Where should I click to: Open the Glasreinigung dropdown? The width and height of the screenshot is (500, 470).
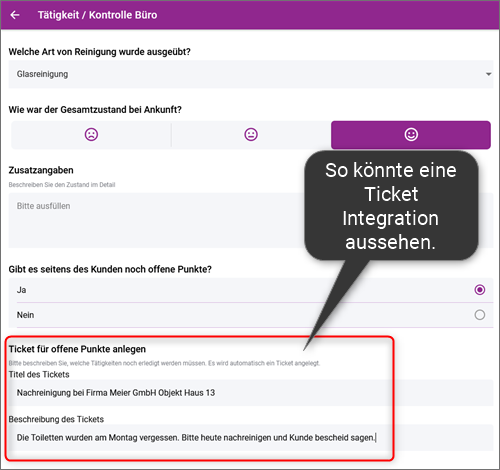251,74
